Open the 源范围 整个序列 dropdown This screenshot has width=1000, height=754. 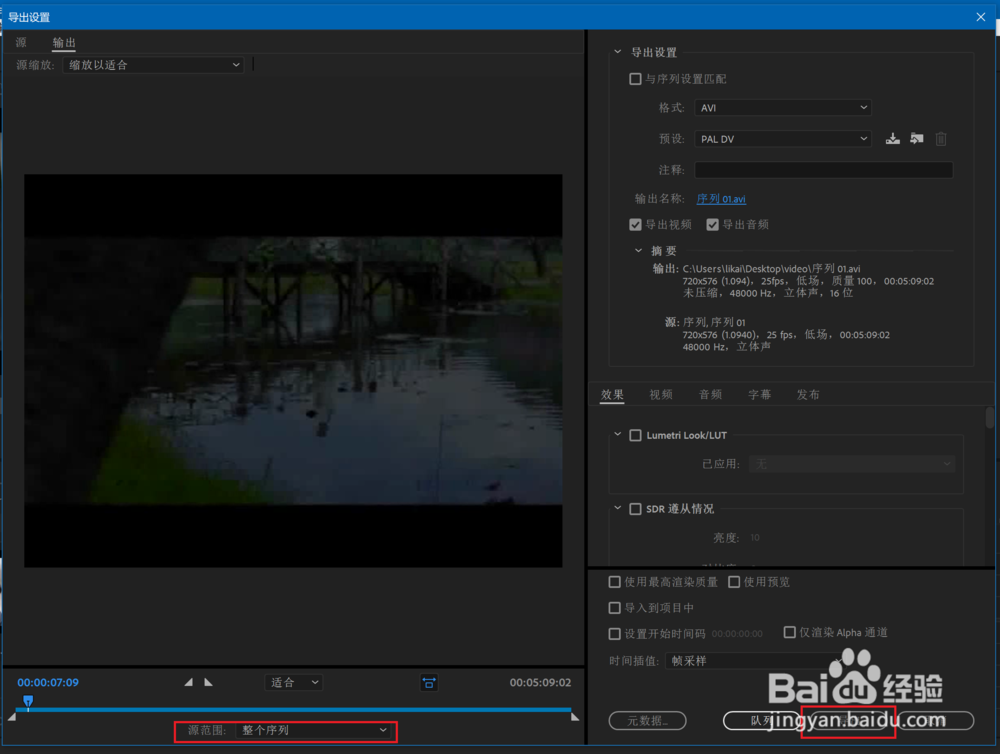tap(314, 730)
